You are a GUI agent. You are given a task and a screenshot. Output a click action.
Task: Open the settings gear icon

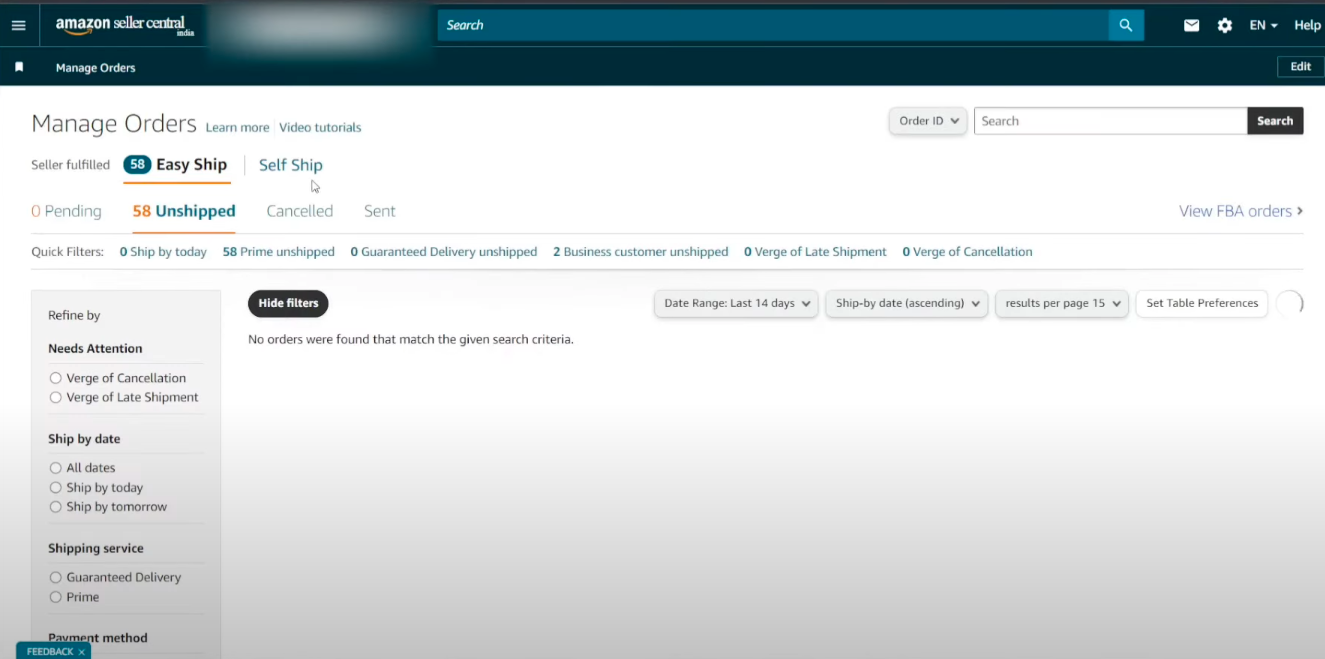pos(1225,25)
